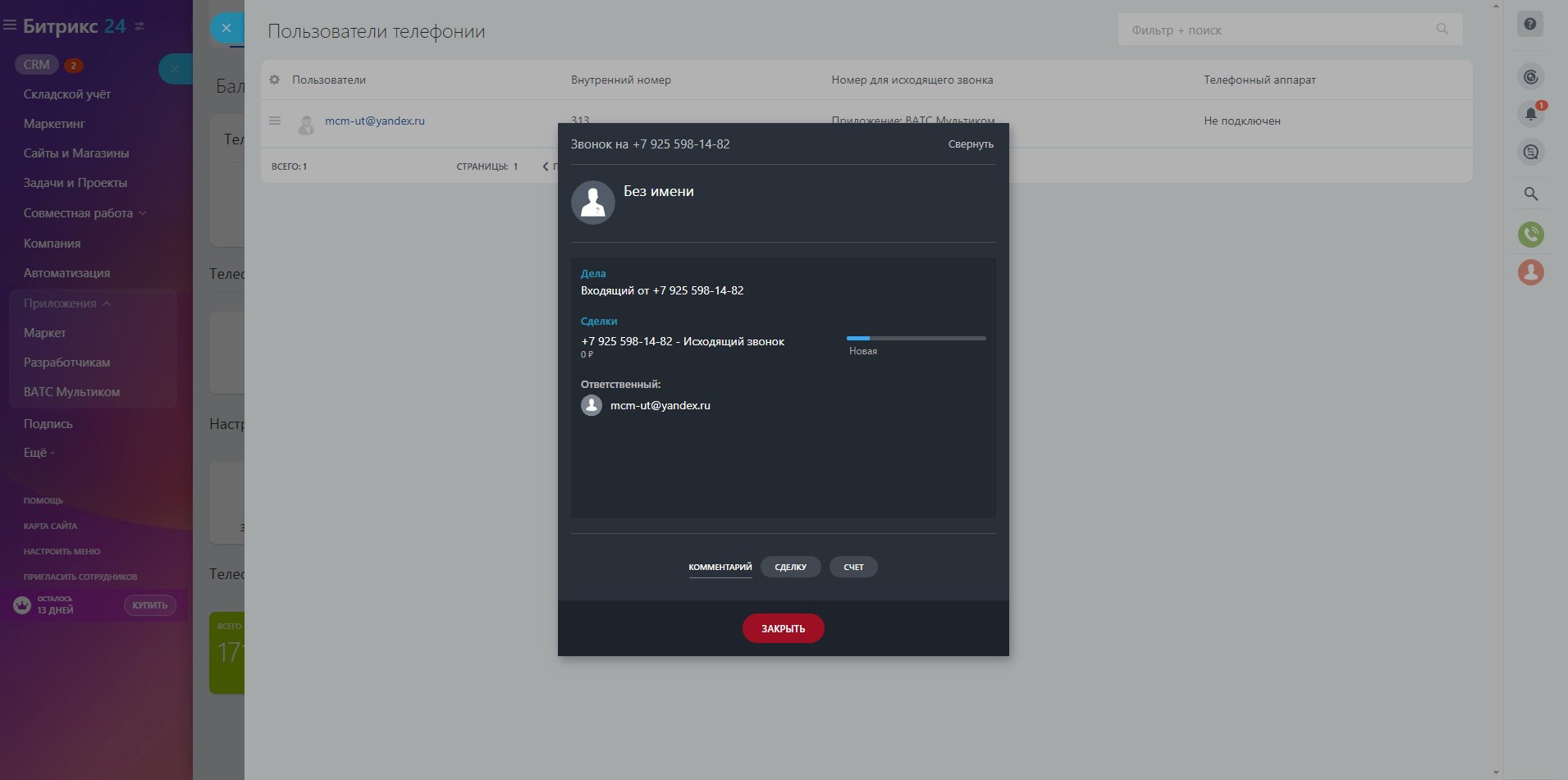Click the Без имени contact avatar
1568x780 pixels.
pos(593,203)
